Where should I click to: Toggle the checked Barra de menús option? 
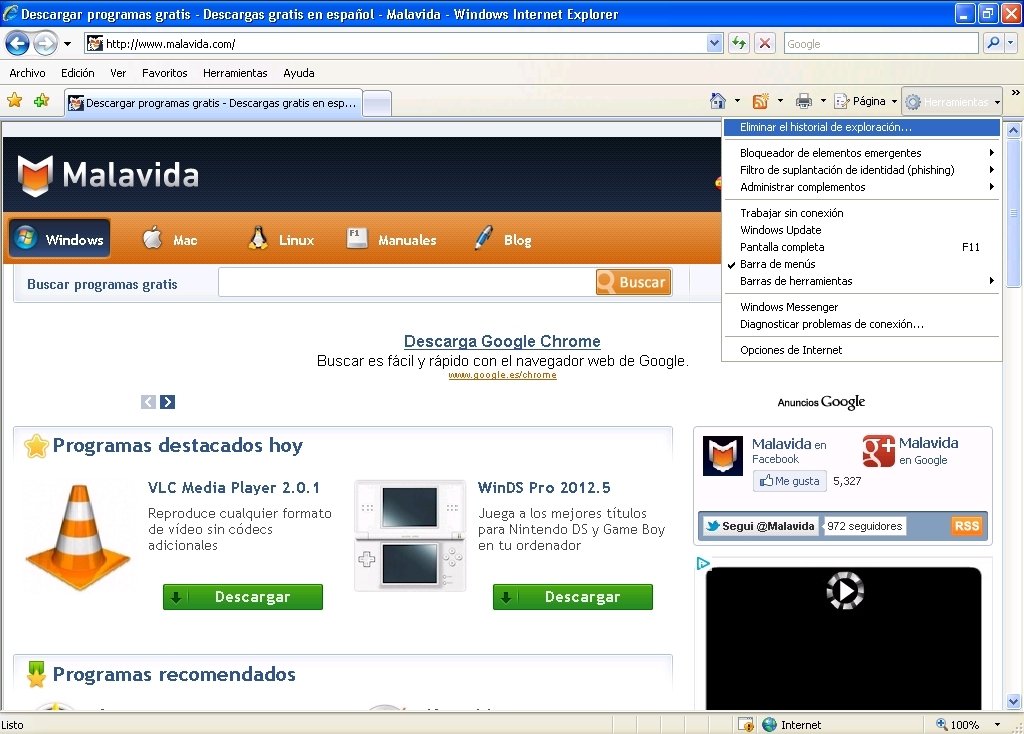click(x=861, y=264)
